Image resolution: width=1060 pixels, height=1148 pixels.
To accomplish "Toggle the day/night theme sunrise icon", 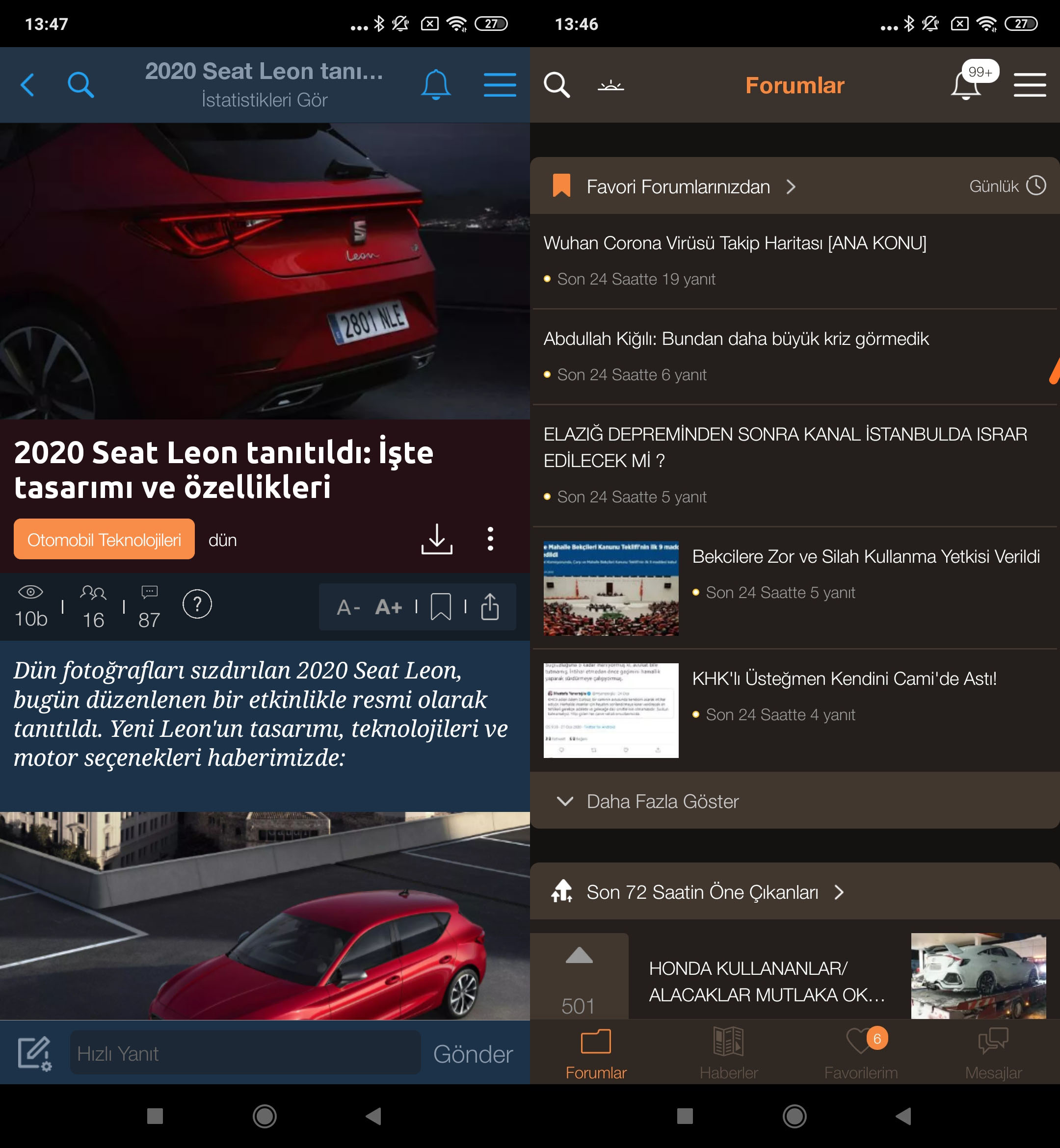I will coord(610,85).
